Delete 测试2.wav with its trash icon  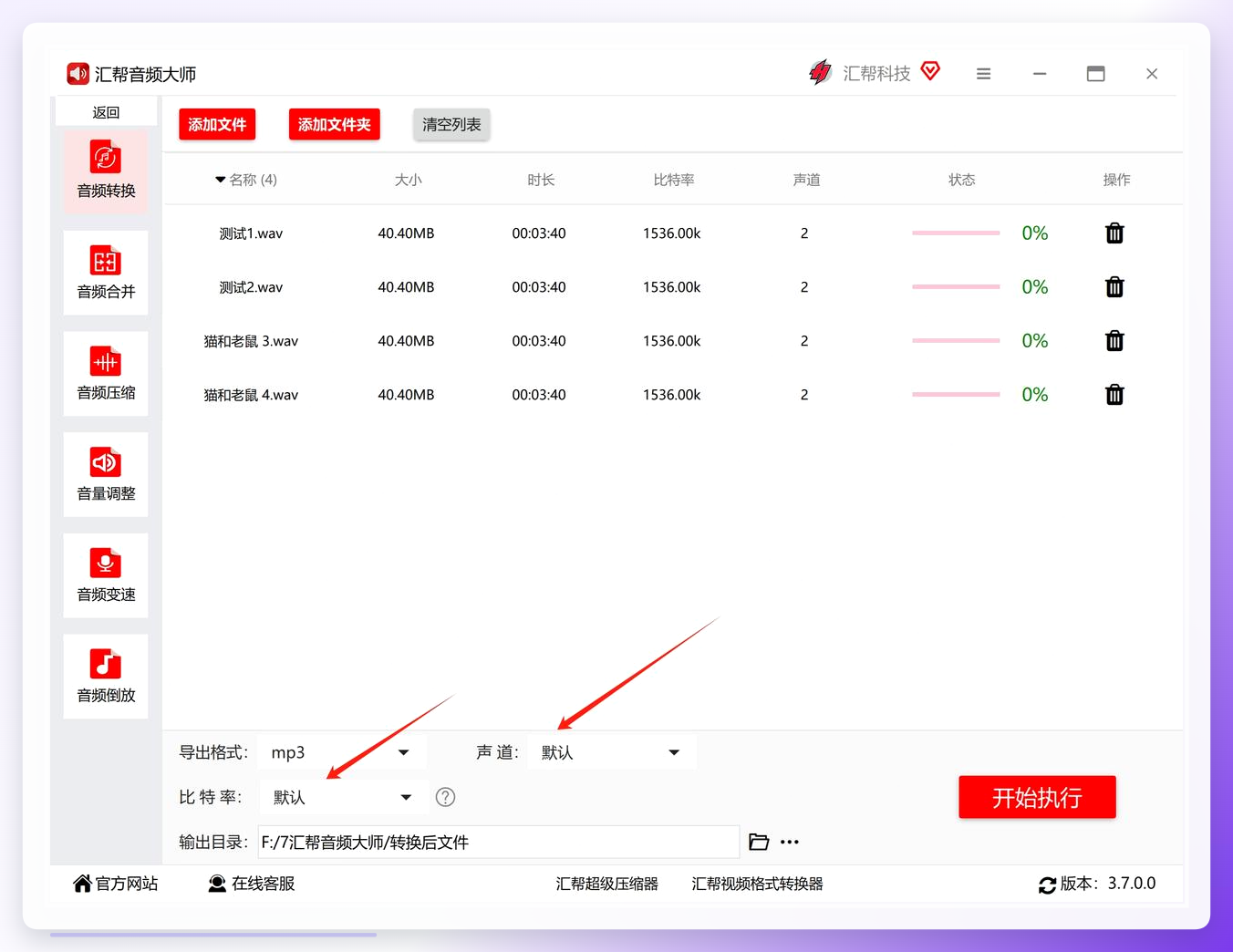1114,287
